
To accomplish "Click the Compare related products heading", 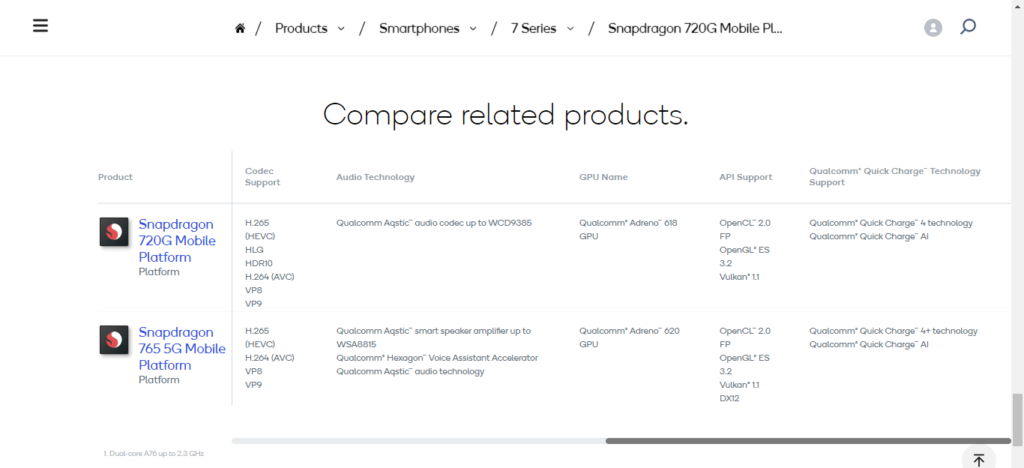I will coord(505,115).
